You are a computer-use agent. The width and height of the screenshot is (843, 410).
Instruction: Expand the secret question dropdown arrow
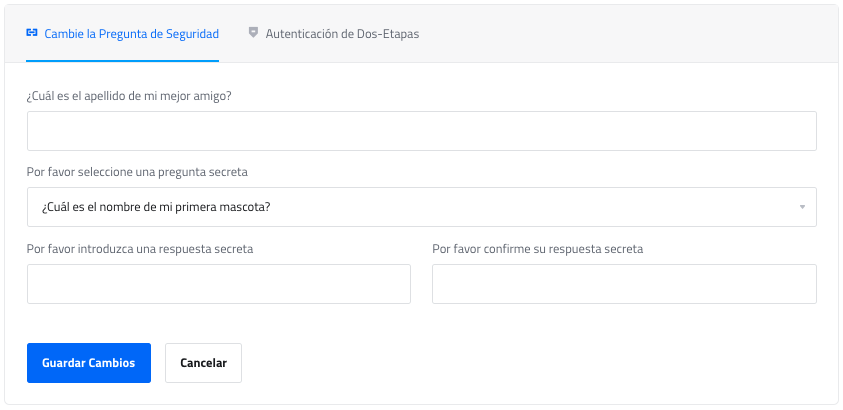click(802, 207)
